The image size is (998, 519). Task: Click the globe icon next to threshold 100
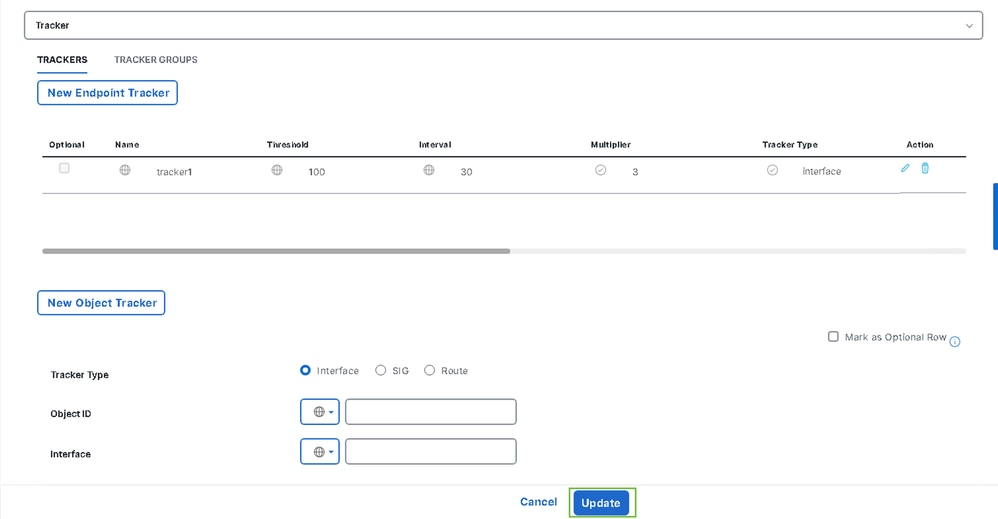pos(277,170)
